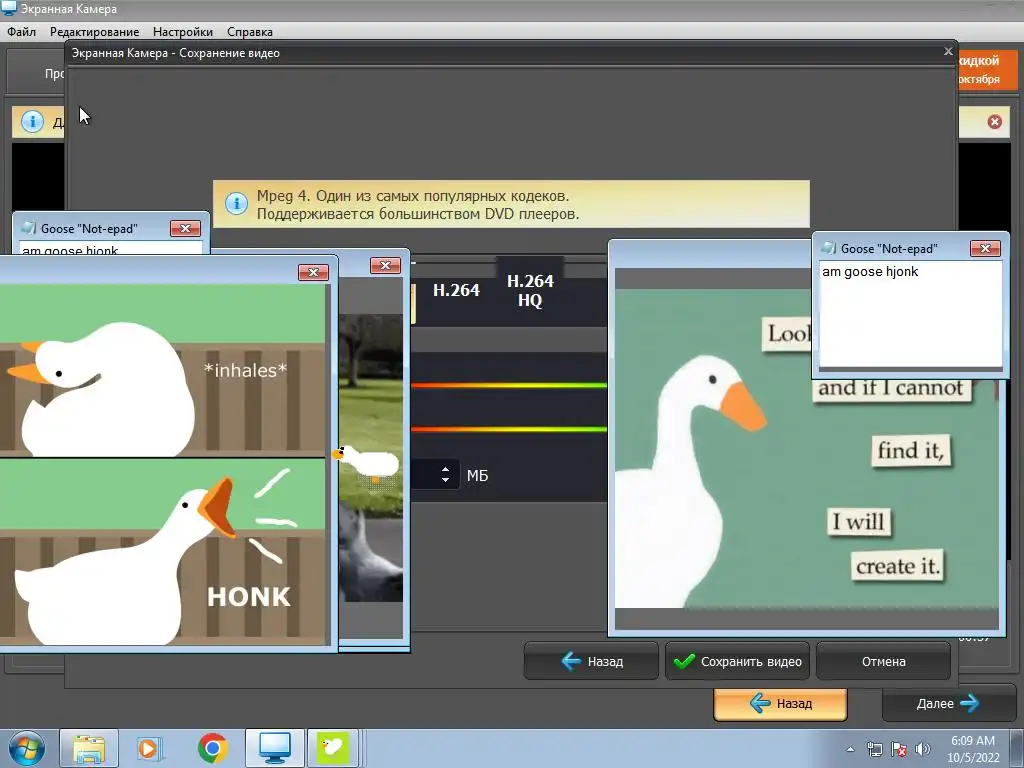1024x768 pixels.
Task: Open the Файл menu
Action: click(22, 31)
